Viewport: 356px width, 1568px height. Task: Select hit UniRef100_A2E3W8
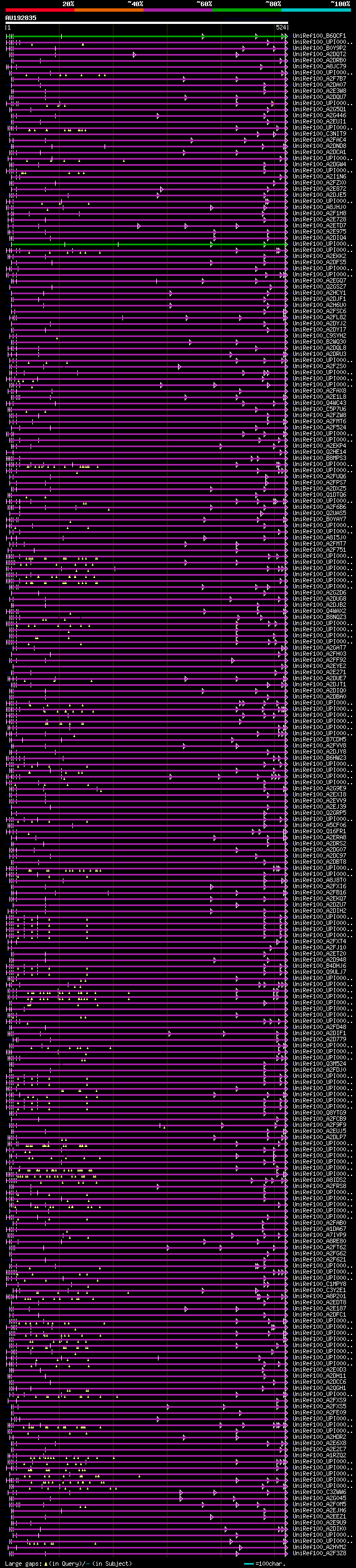(319, 91)
